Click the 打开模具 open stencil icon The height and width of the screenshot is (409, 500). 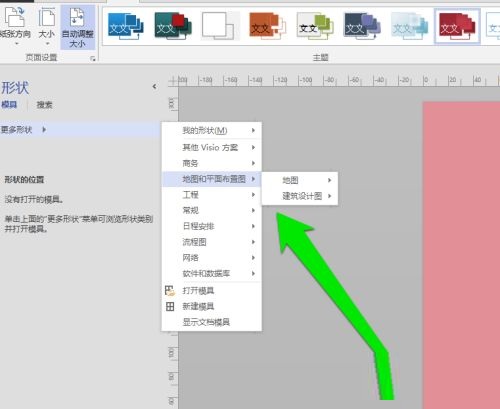click(x=170, y=291)
